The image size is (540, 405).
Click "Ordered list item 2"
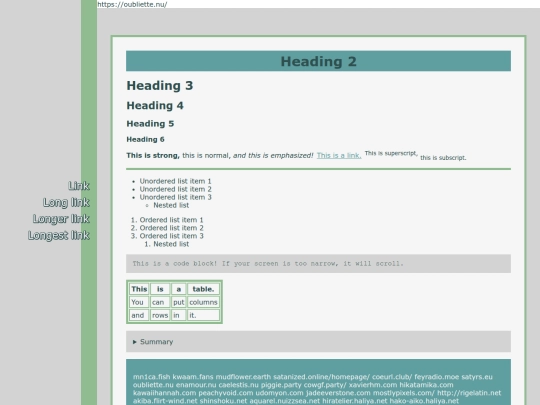click(172, 228)
